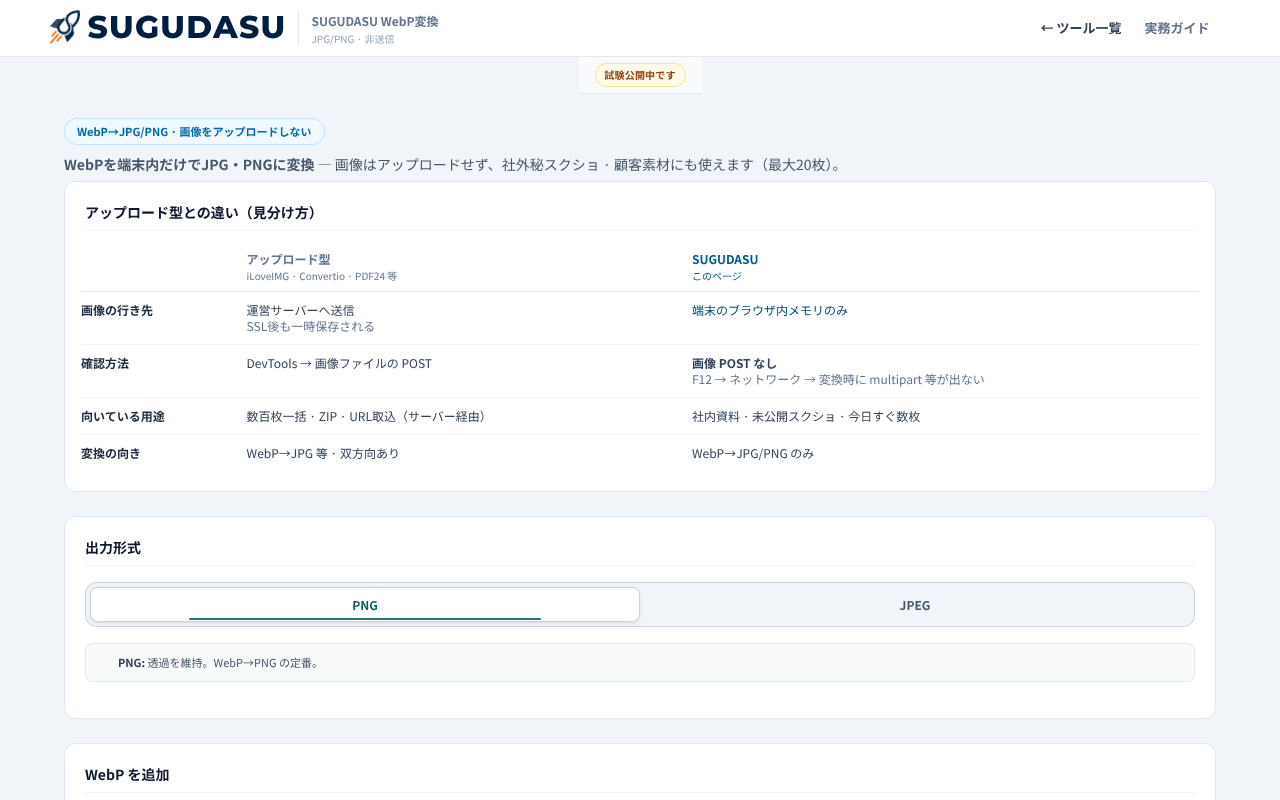Click the 運営サーバーへ送信 cell
The width and height of the screenshot is (1280, 800).
pos(300,310)
